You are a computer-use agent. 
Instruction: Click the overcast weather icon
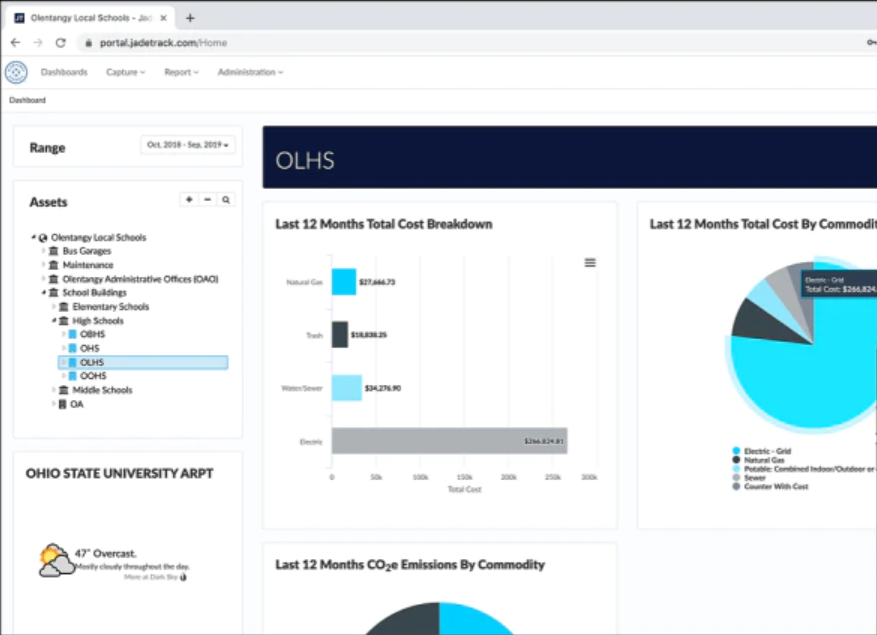tap(55, 561)
